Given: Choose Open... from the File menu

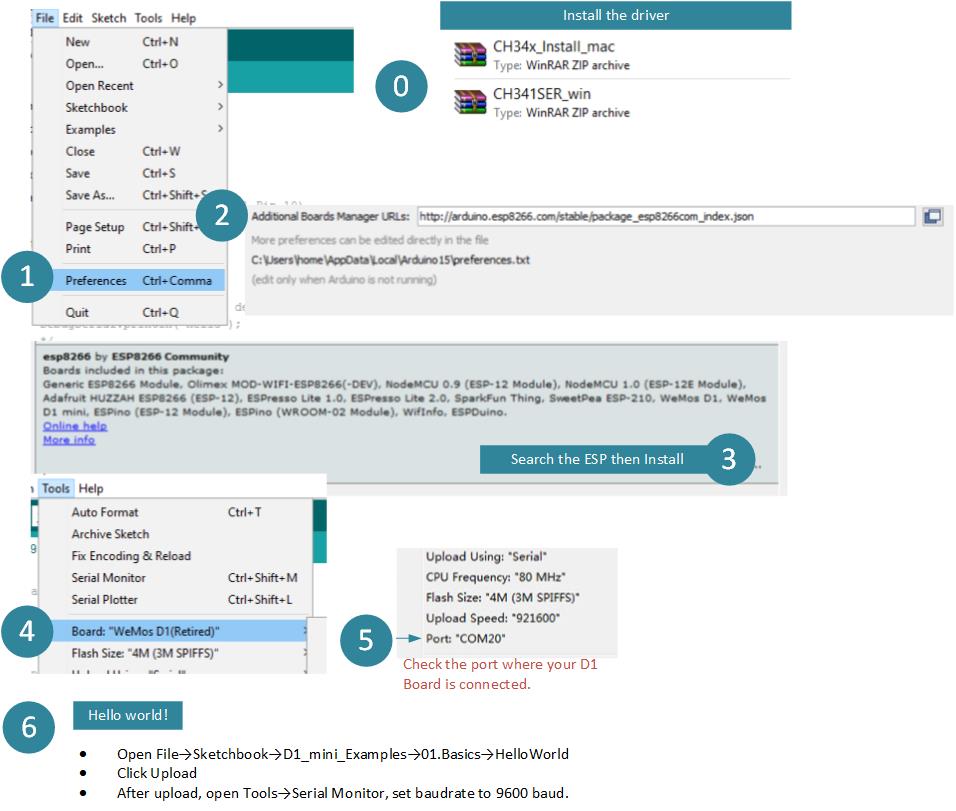Looking at the screenshot, I should [129, 64].
